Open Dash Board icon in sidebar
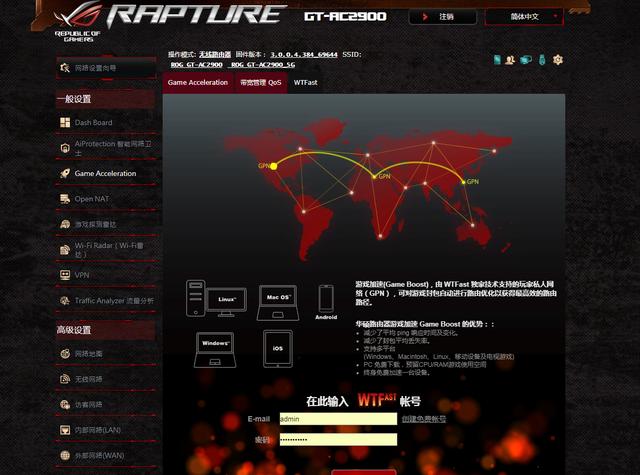Image resolution: width=640 pixels, height=475 pixels. tap(65, 122)
